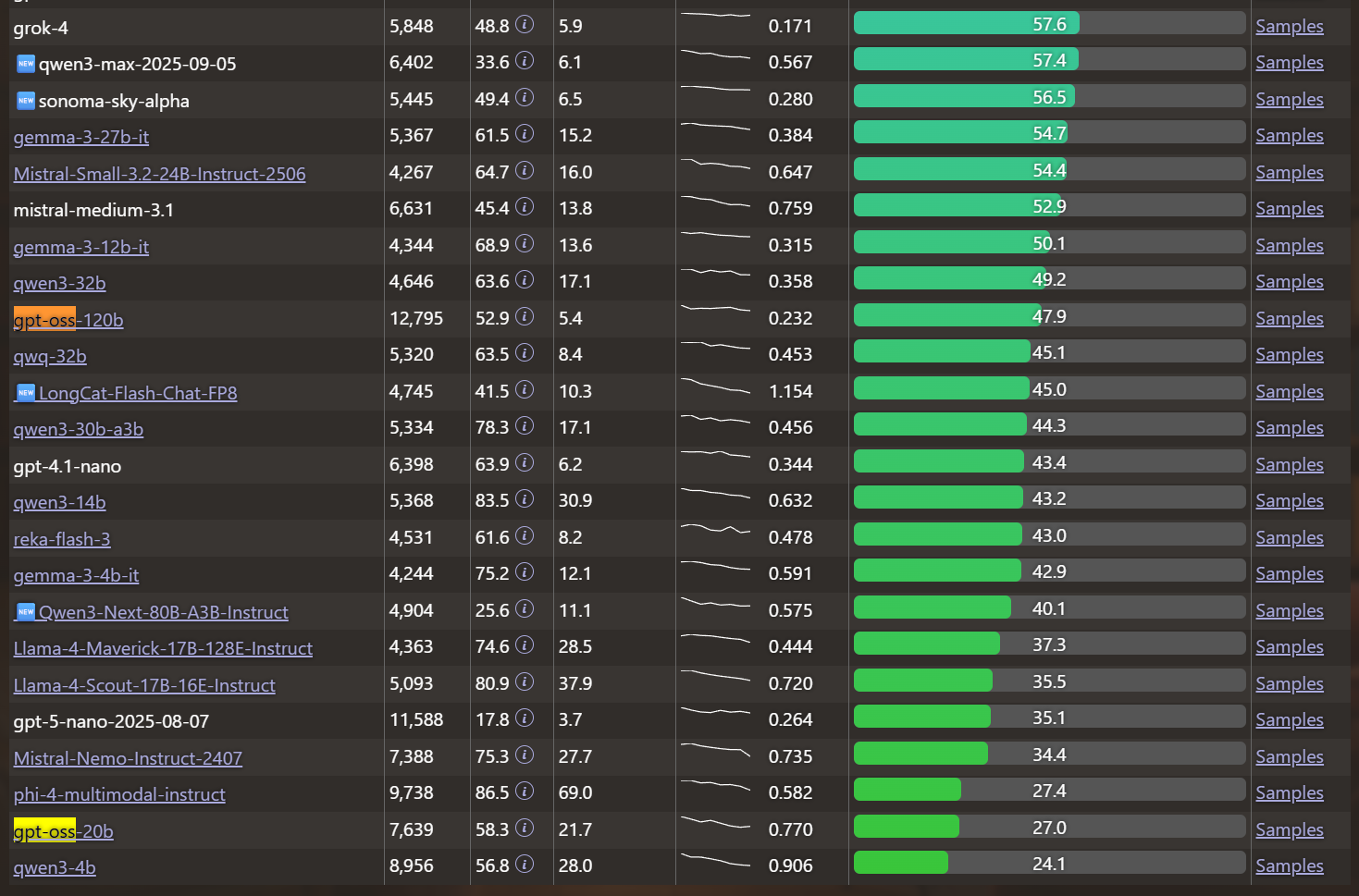Open the Qwen3-Next-80B-A3B-Instruct model link
This screenshot has width=1359, height=896.
[164, 612]
